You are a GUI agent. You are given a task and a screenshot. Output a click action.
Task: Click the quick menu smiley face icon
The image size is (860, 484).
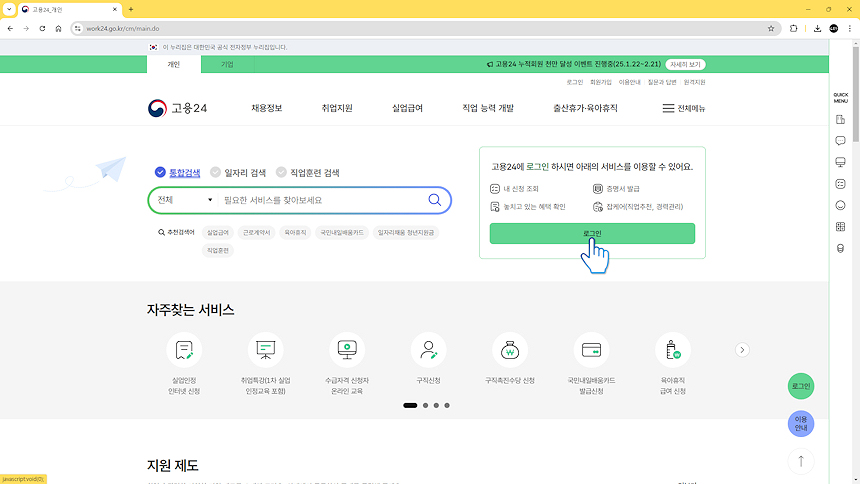(x=840, y=205)
